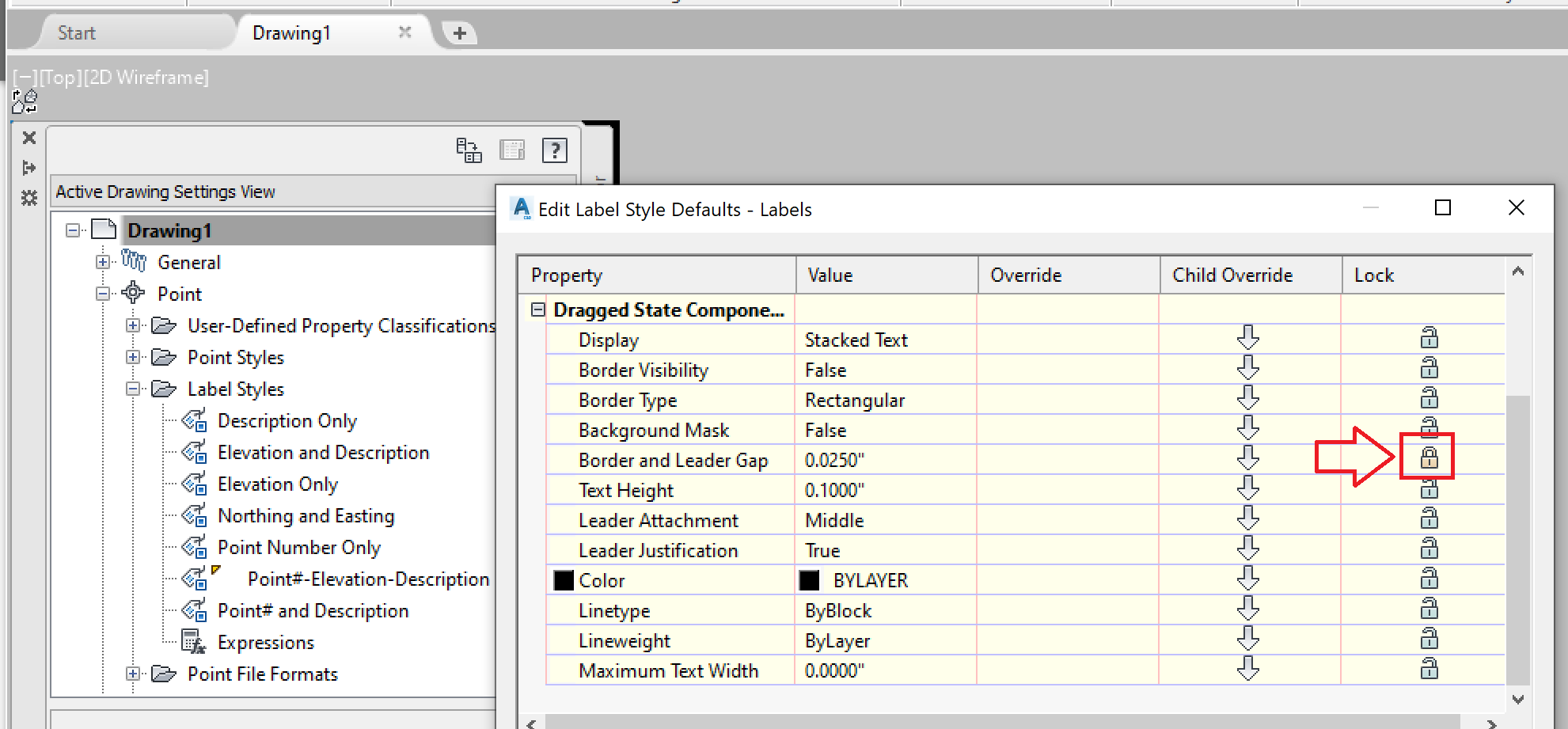Click the black Color value swatch
Image resolution: width=1568 pixels, height=729 pixels.
(810, 580)
